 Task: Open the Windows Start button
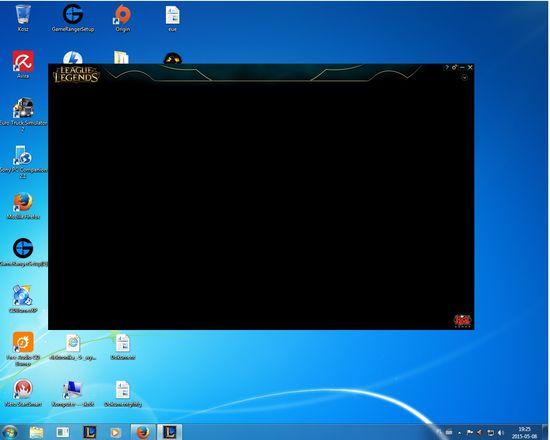(10, 432)
